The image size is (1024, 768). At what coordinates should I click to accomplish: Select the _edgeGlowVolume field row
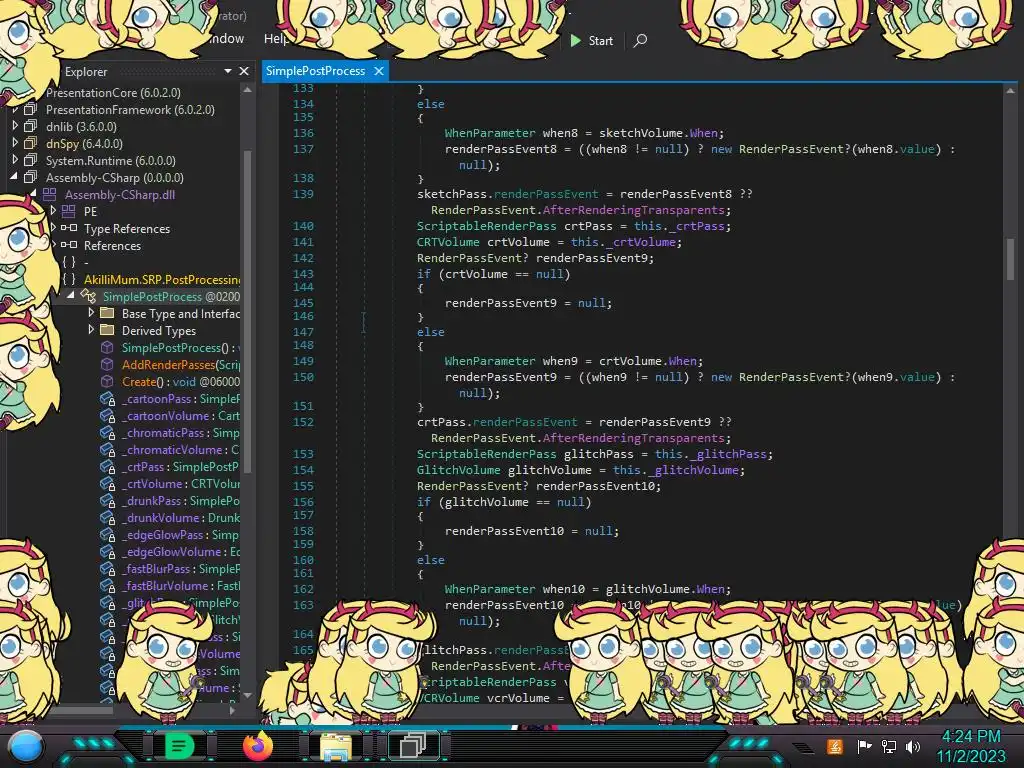click(x=180, y=551)
